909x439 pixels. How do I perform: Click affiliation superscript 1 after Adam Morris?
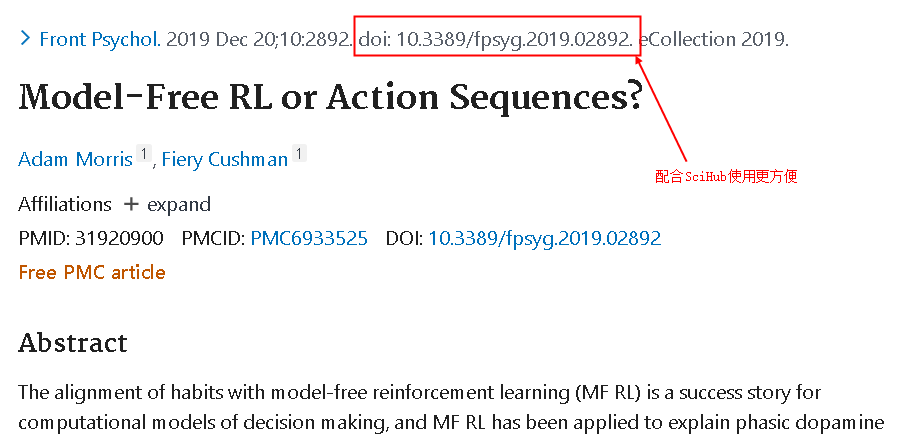click(x=144, y=155)
